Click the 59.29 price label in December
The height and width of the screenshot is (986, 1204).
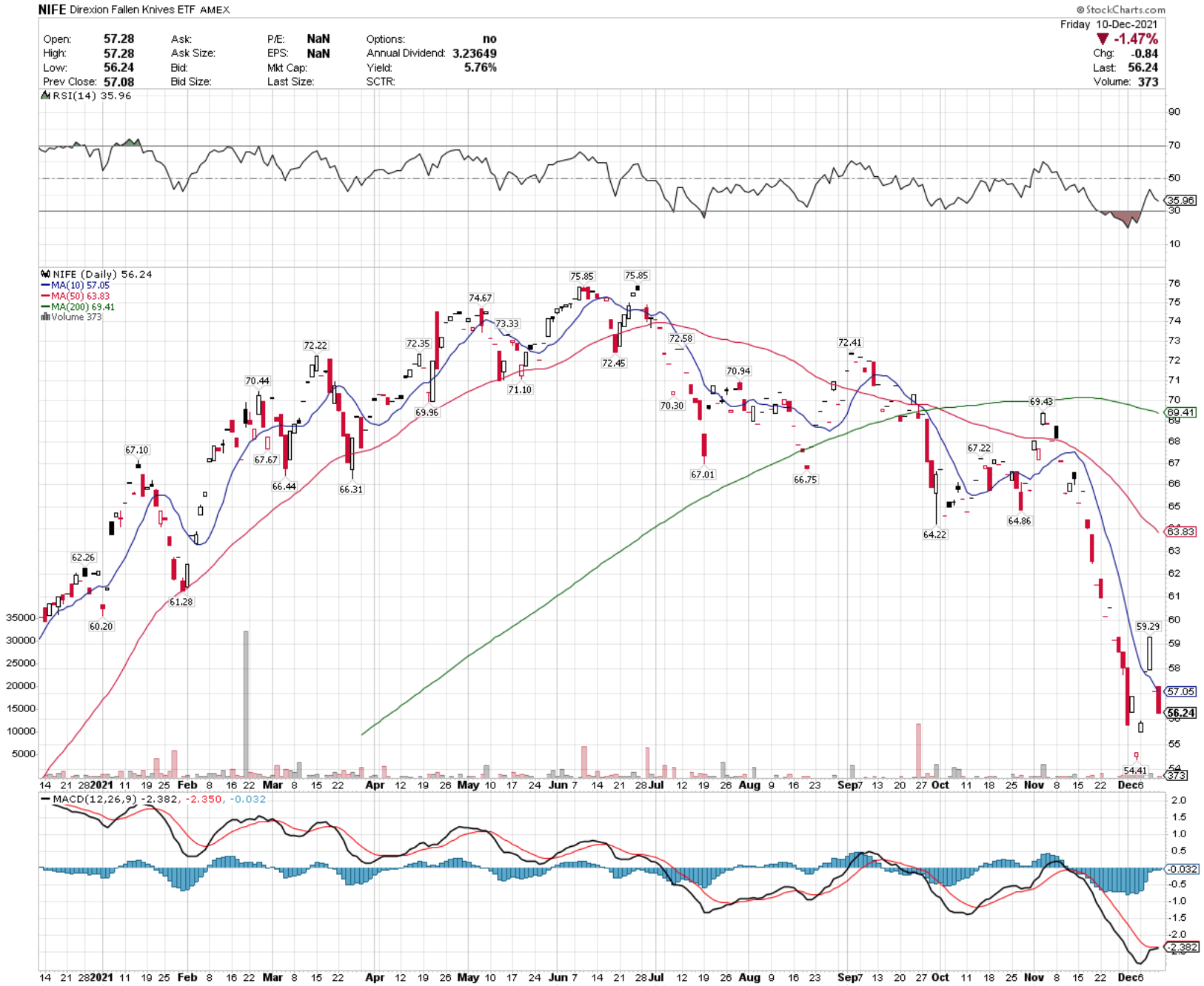pos(1148,626)
